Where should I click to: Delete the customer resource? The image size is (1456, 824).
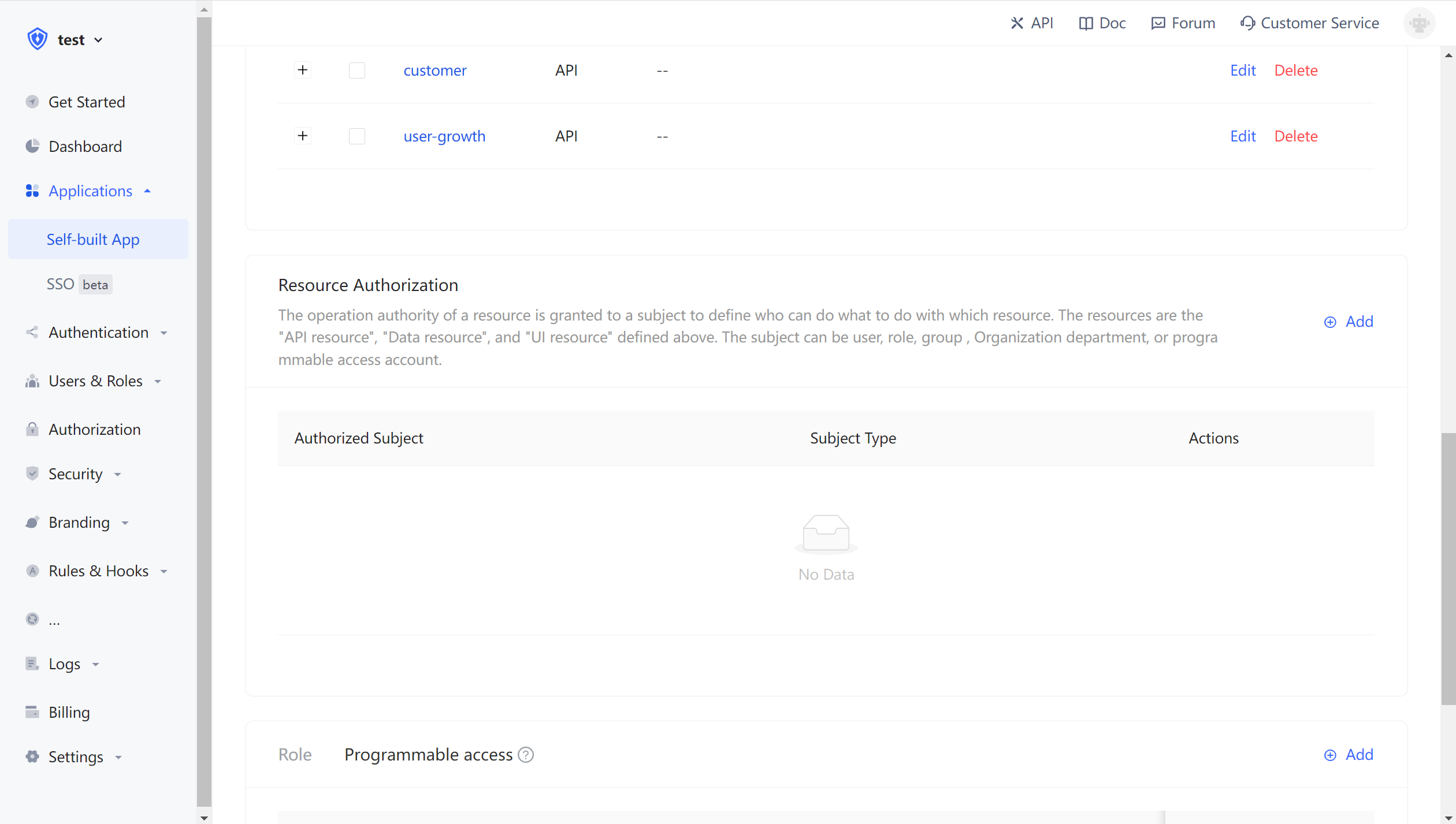pos(1296,70)
